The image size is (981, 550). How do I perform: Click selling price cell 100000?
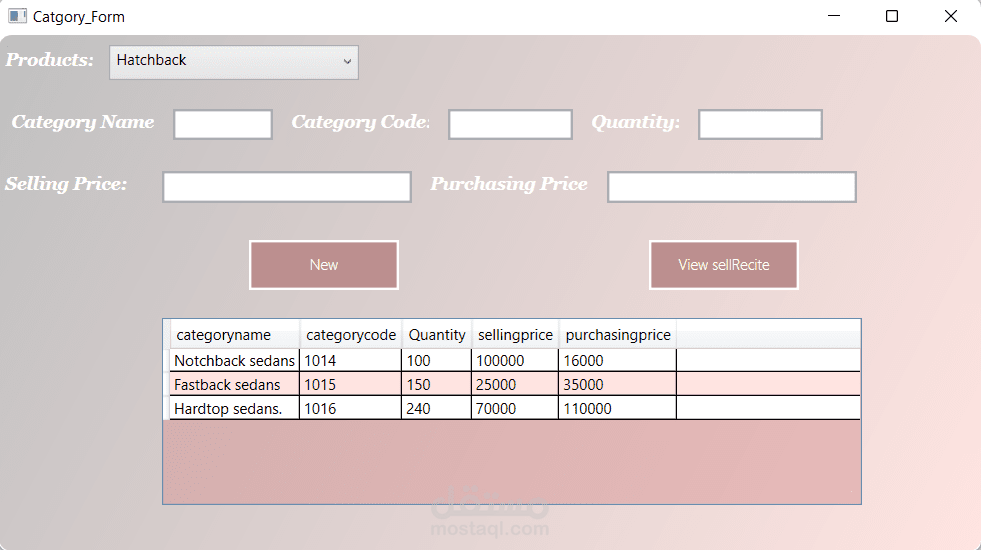515,360
